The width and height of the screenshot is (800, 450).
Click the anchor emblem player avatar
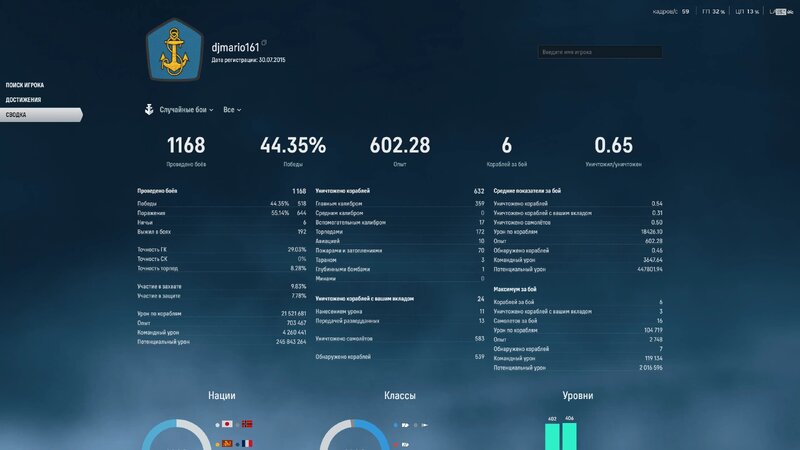click(x=174, y=50)
